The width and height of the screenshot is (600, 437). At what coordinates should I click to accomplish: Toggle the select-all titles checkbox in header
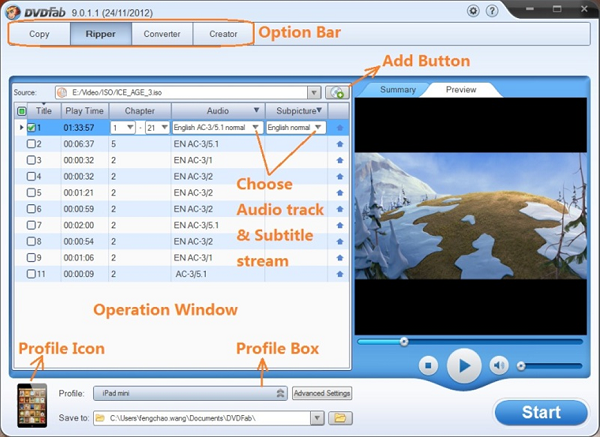tap(22, 111)
